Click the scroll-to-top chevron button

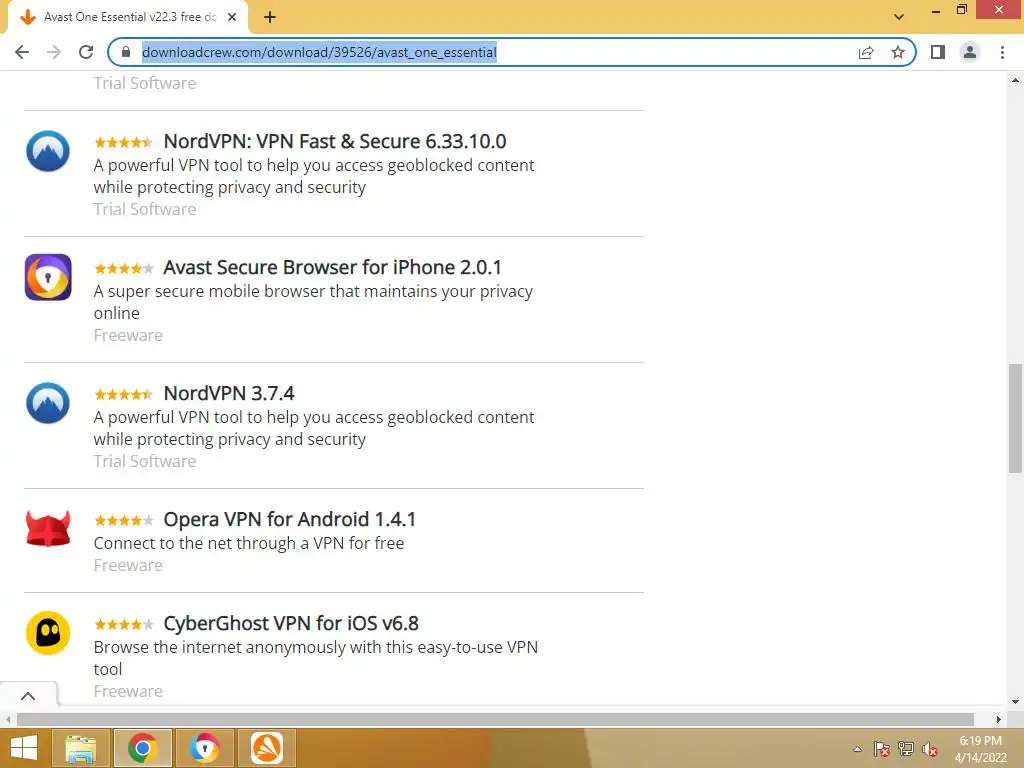28,696
